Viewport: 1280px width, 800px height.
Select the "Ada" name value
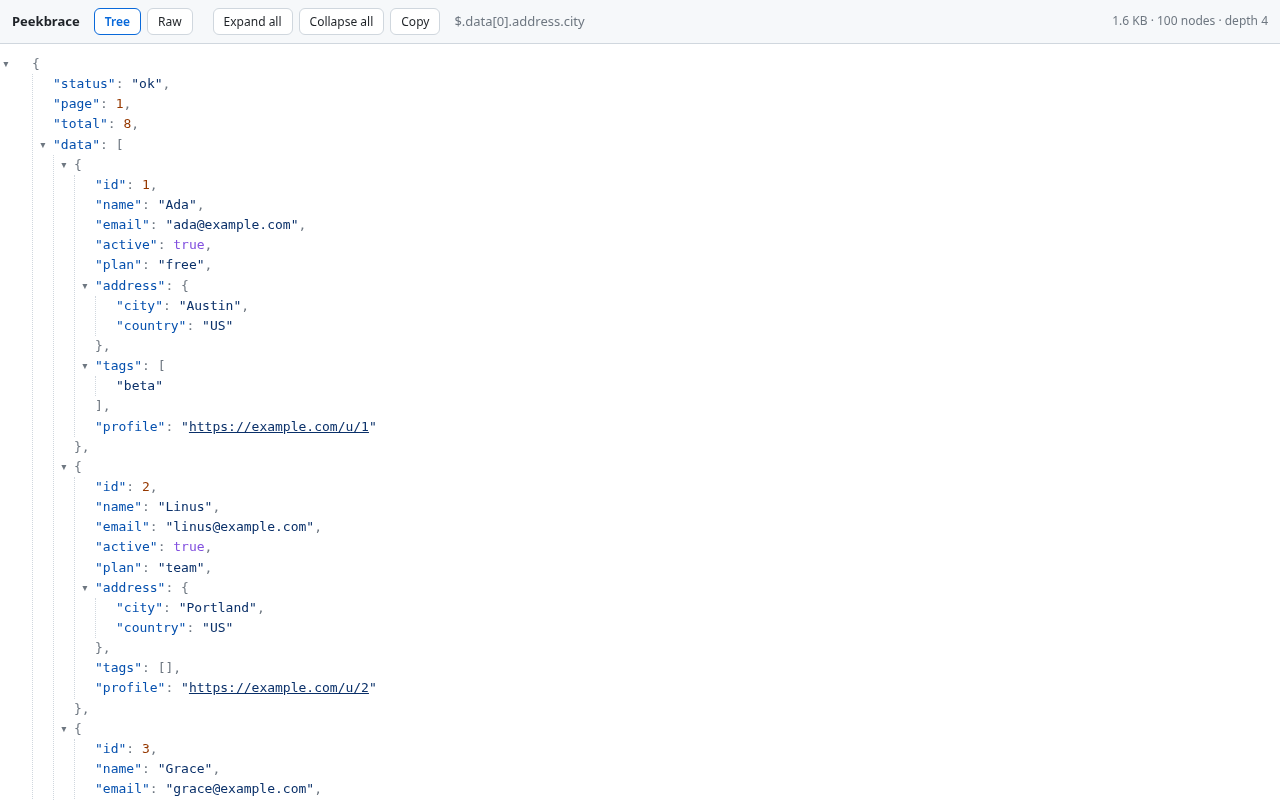pos(177,204)
